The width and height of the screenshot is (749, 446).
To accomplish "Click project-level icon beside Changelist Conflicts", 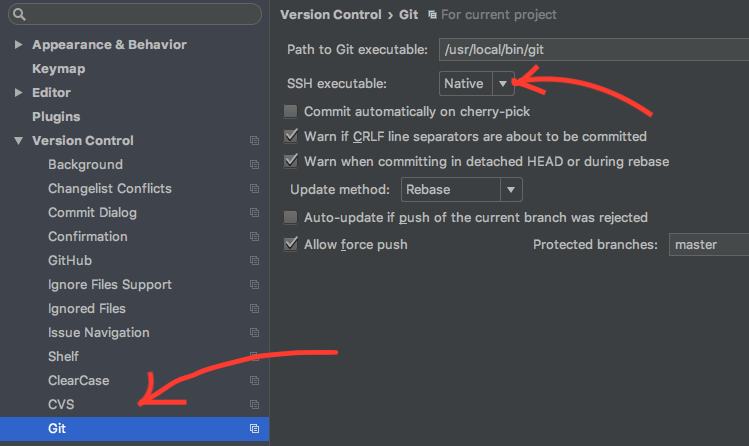I will (254, 189).
